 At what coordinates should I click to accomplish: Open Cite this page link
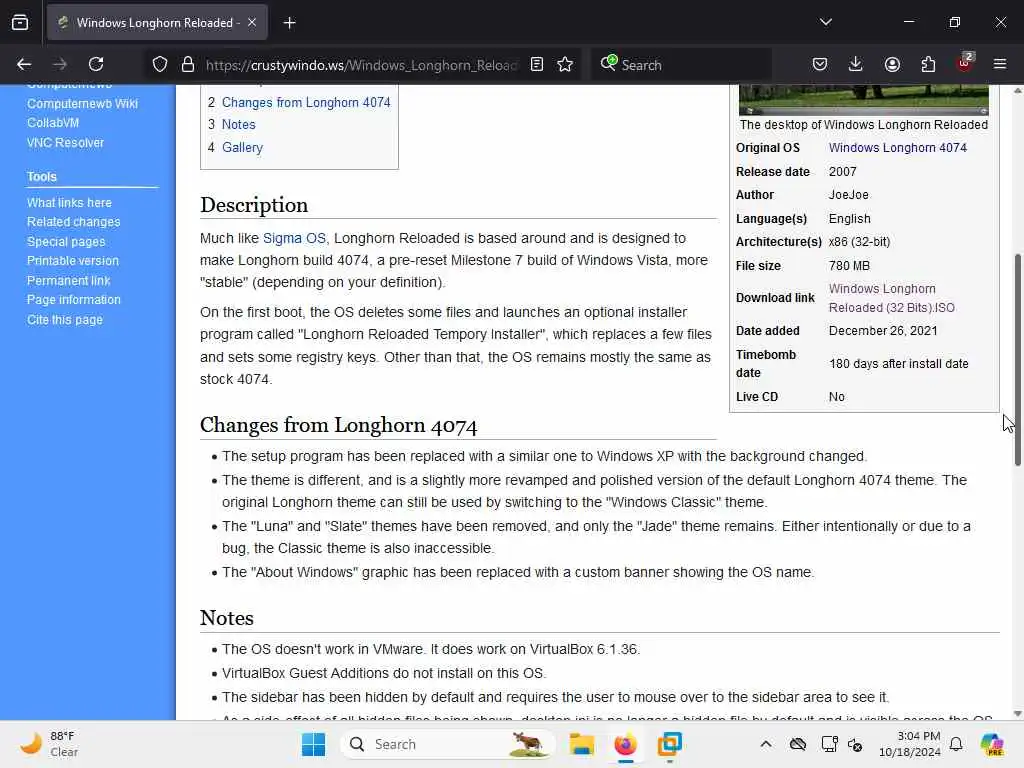[65, 319]
